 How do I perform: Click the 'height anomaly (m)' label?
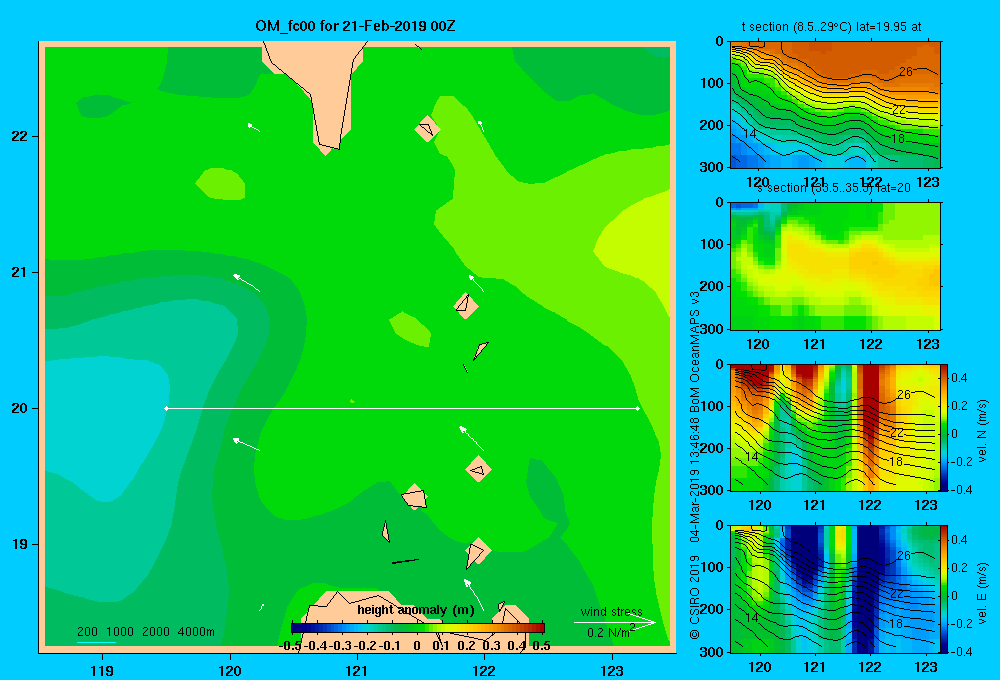coord(416,610)
